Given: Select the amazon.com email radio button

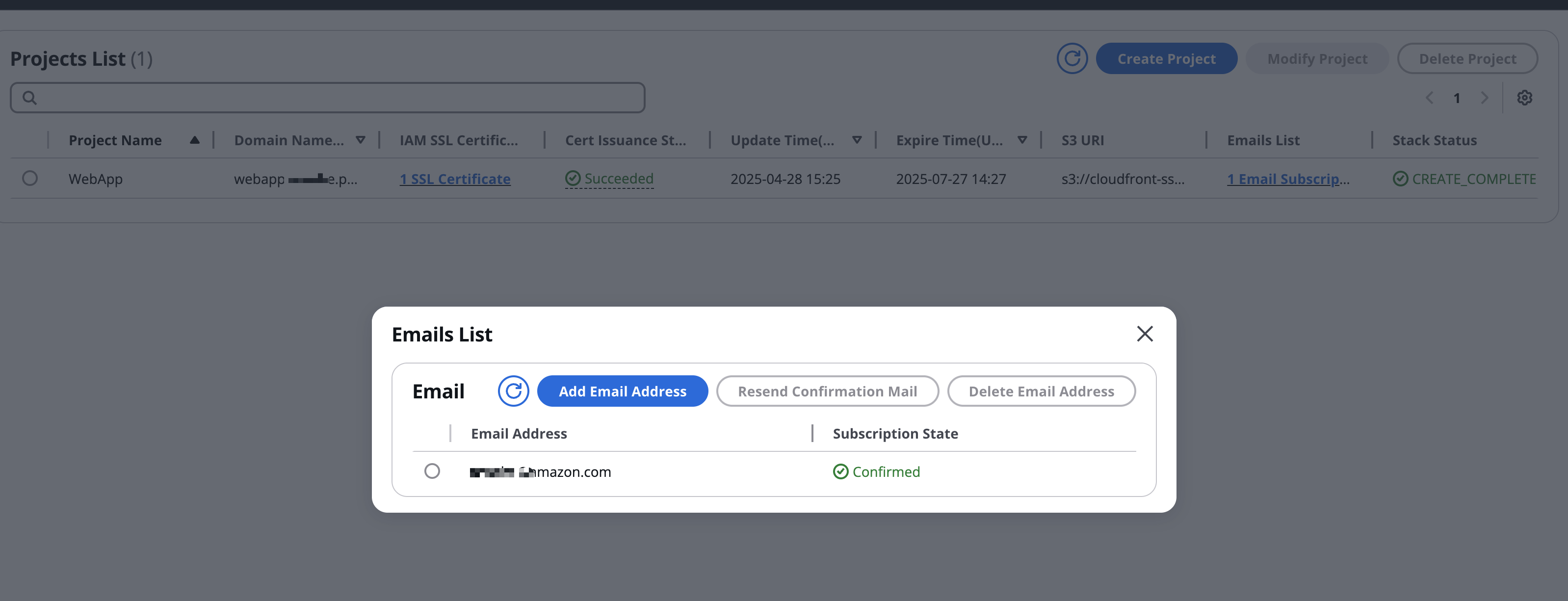Looking at the screenshot, I should pyautogui.click(x=432, y=471).
